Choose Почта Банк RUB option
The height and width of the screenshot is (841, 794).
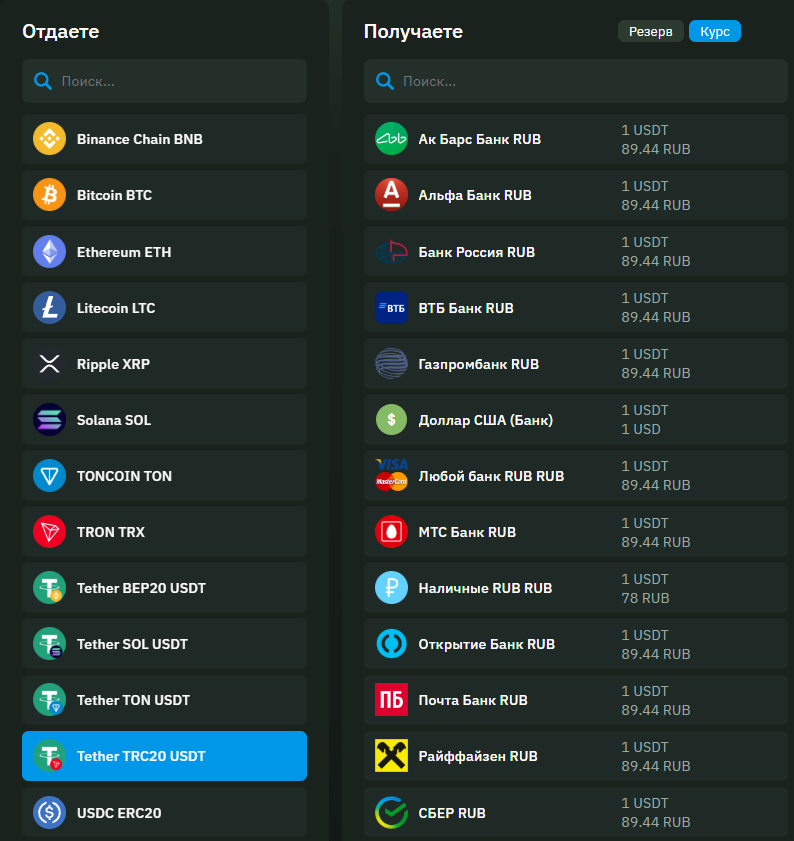(576, 700)
